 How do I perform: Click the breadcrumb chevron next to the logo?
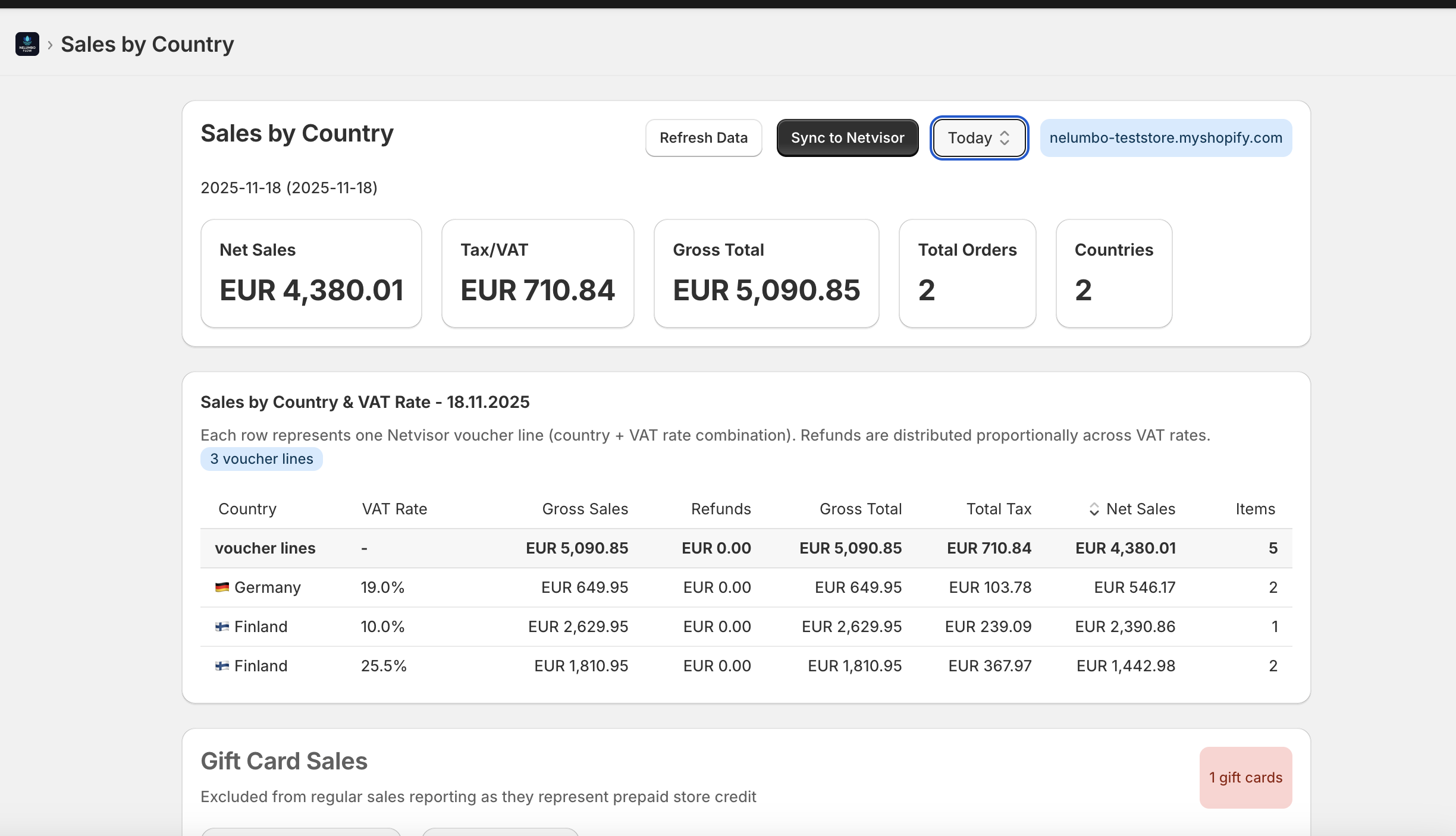52,44
